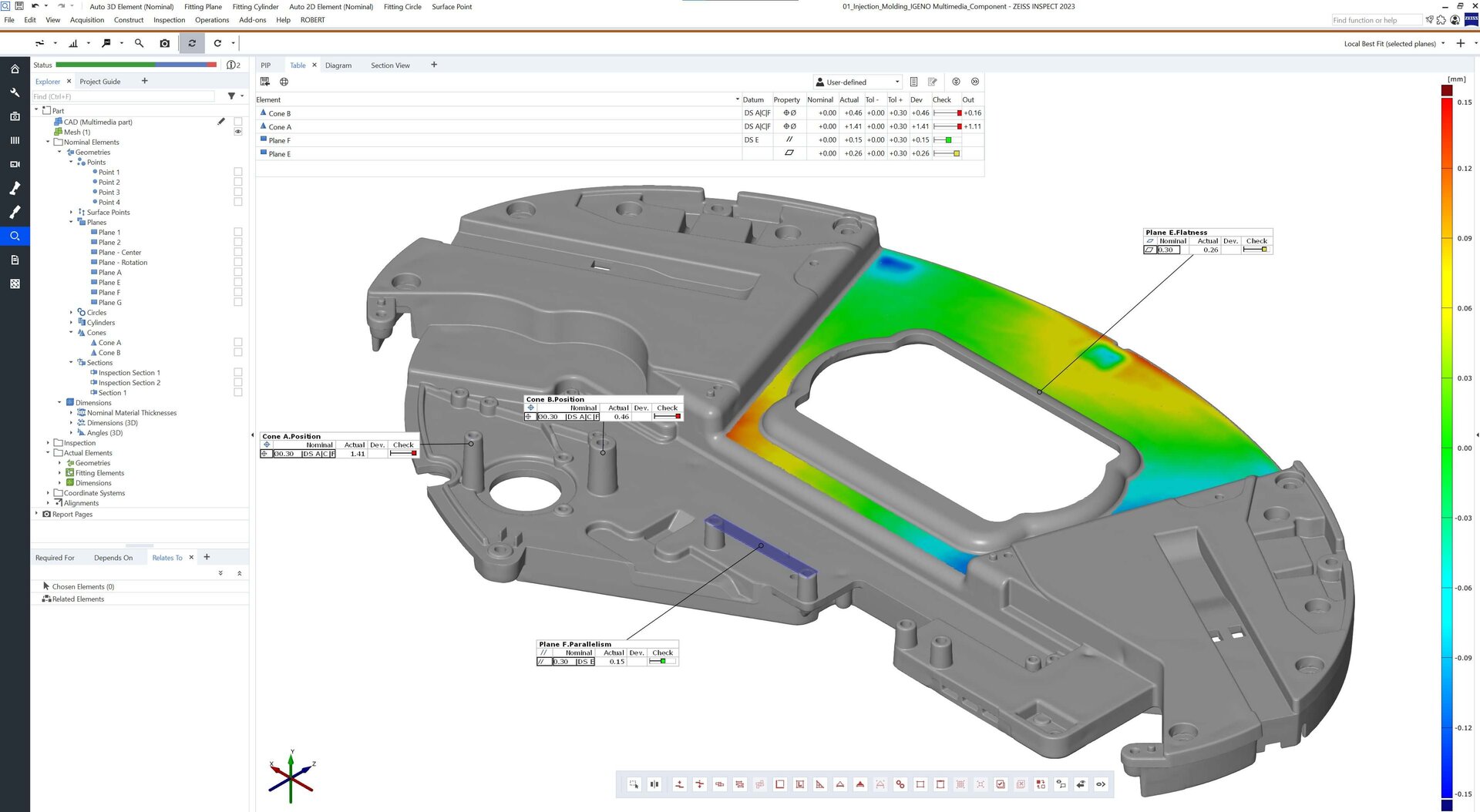The width and height of the screenshot is (1480, 812).
Task: Toggle visibility checkbox for Inspection Section 1
Action: [x=238, y=372]
